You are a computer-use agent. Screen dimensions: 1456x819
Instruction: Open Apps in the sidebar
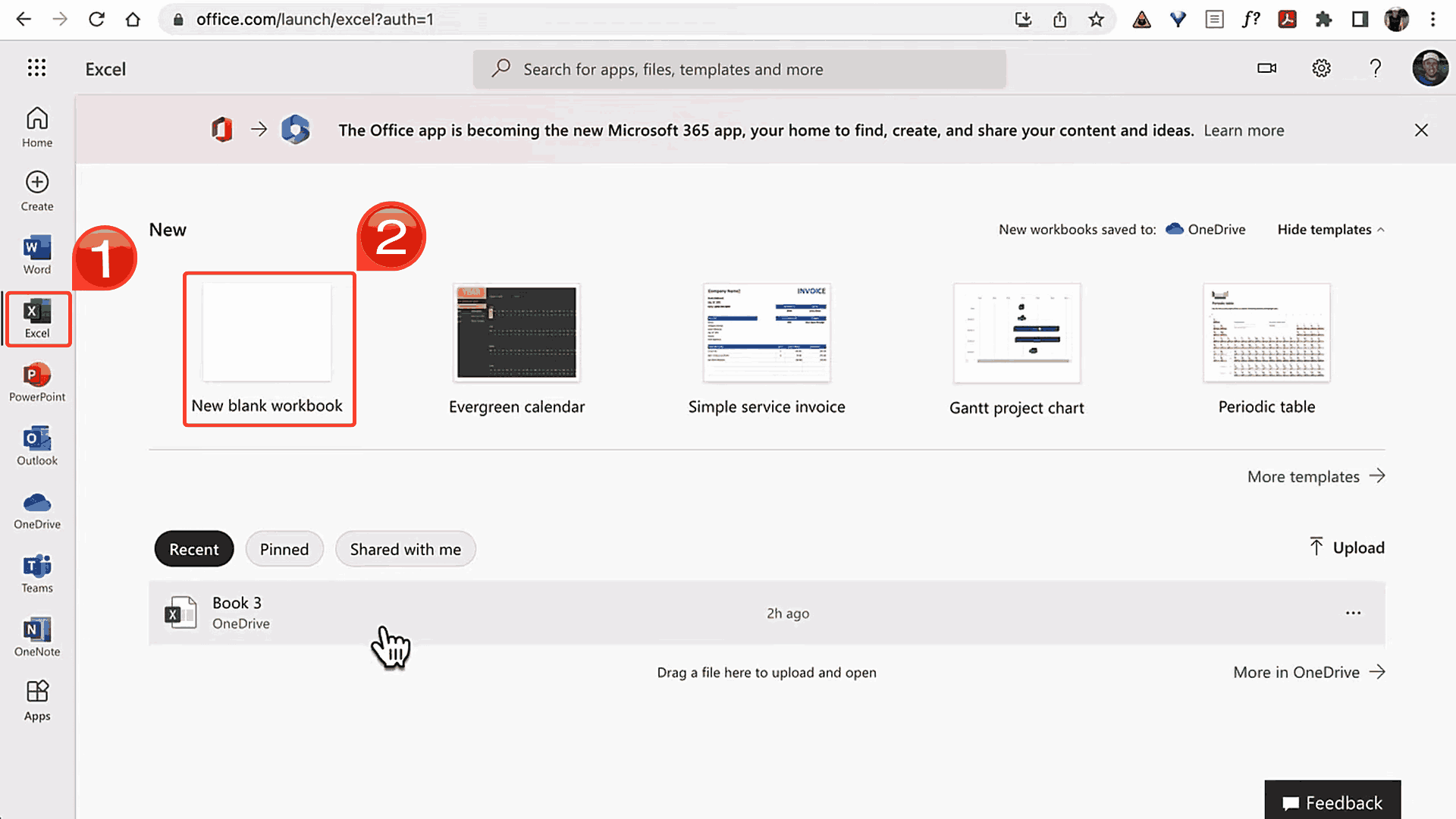coord(37,701)
